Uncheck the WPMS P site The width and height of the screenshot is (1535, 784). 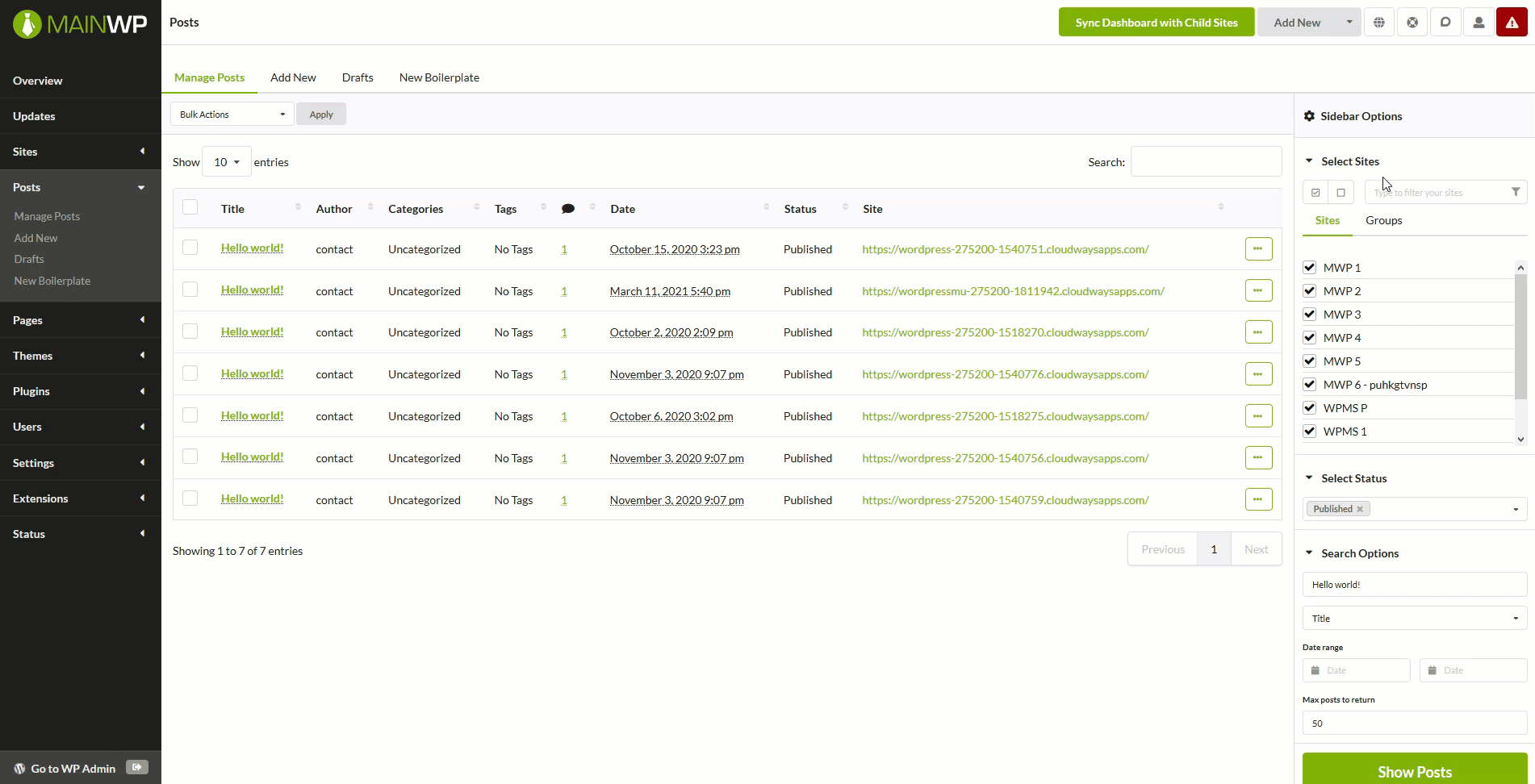point(1310,407)
